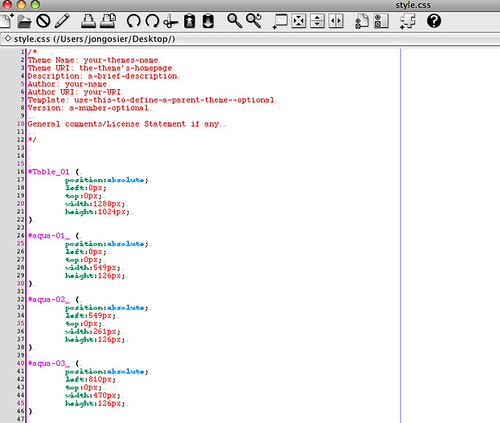The image size is (500, 423).
Task: Split window horizontally with left-right arrows icon
Action: tap(336, 21)
